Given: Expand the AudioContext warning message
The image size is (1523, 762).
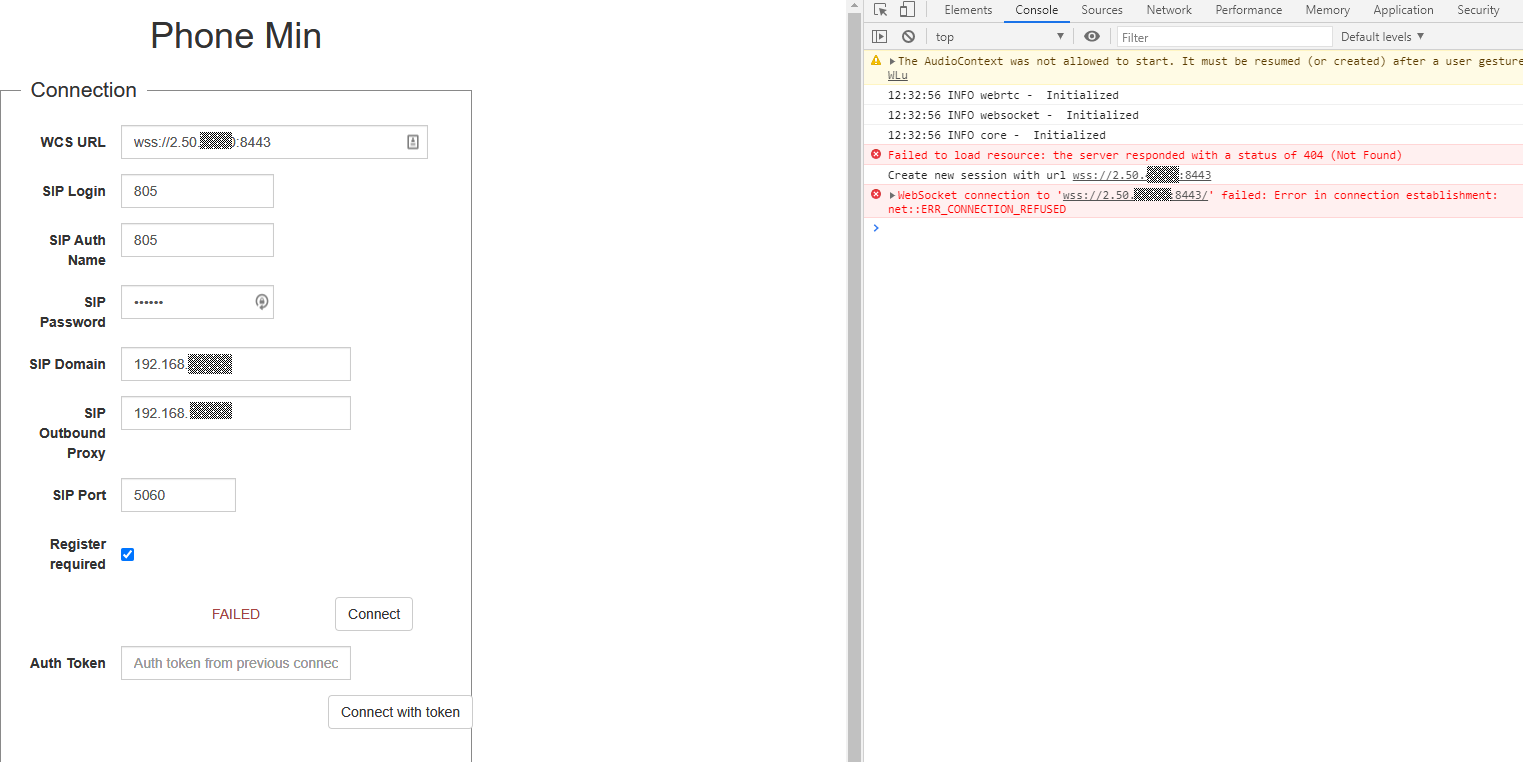Looking at the screenshot, I should click(x=892, y=61).
